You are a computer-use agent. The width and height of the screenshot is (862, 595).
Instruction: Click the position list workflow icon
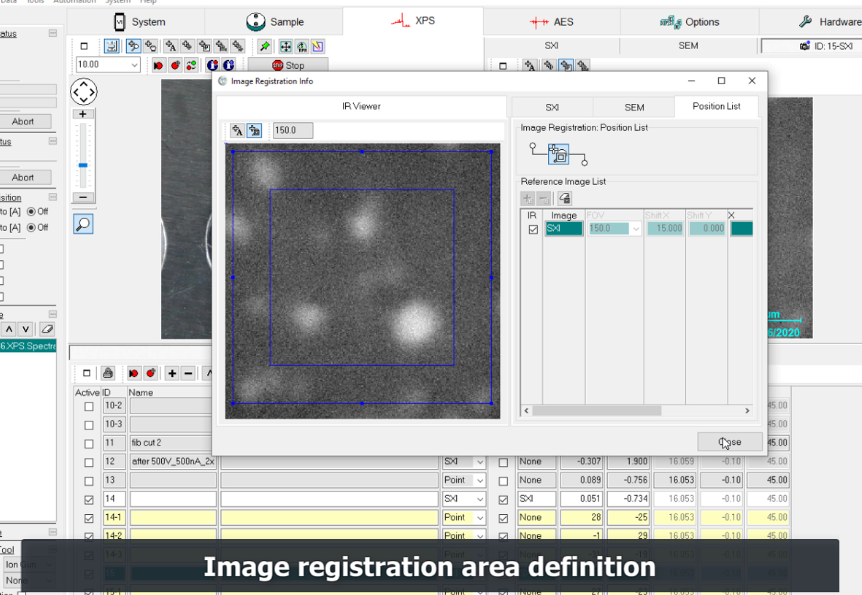(x=559, y=154)
